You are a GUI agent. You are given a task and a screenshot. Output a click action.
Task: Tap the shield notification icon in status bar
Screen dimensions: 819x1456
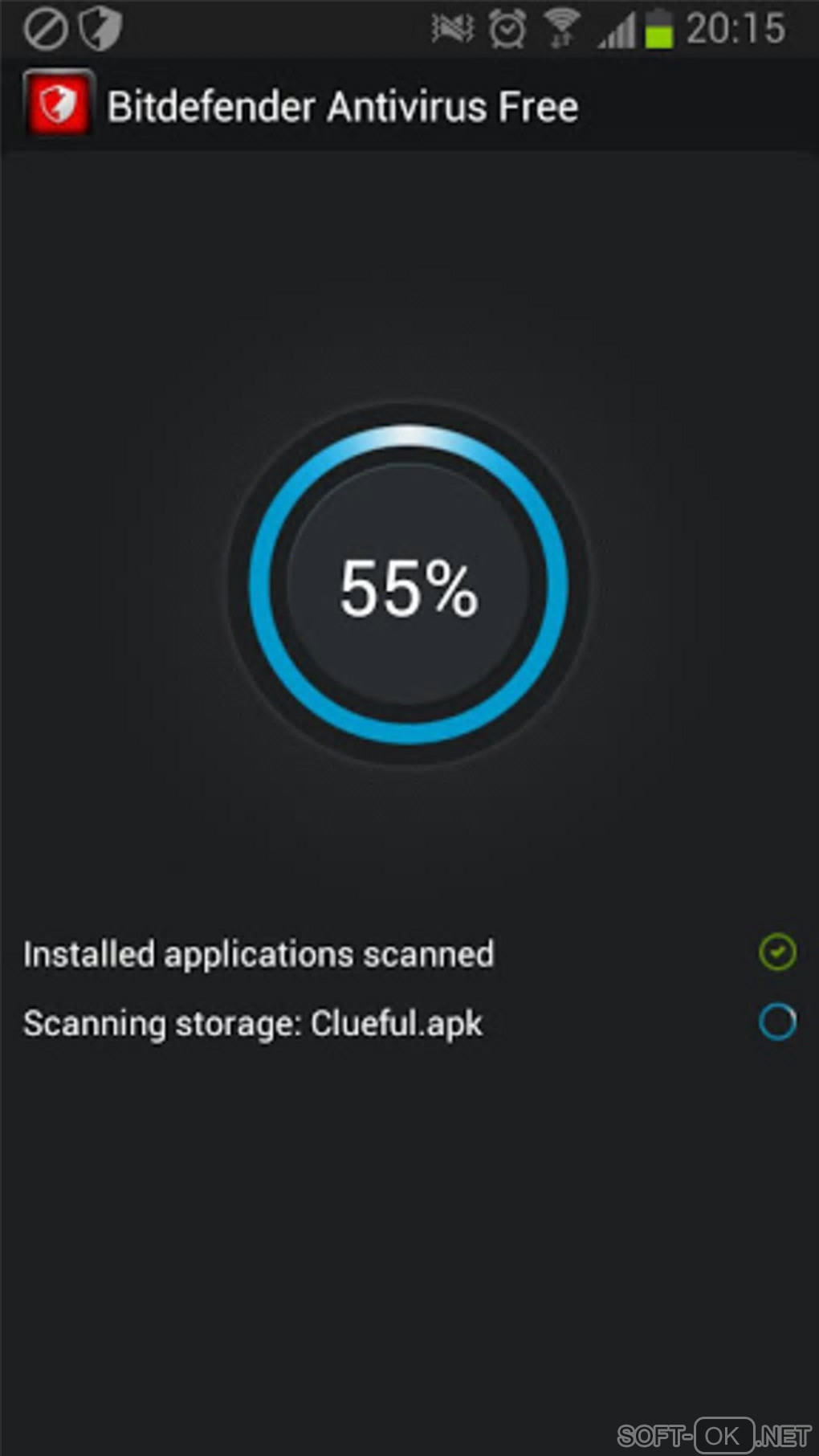coord(100,30)
